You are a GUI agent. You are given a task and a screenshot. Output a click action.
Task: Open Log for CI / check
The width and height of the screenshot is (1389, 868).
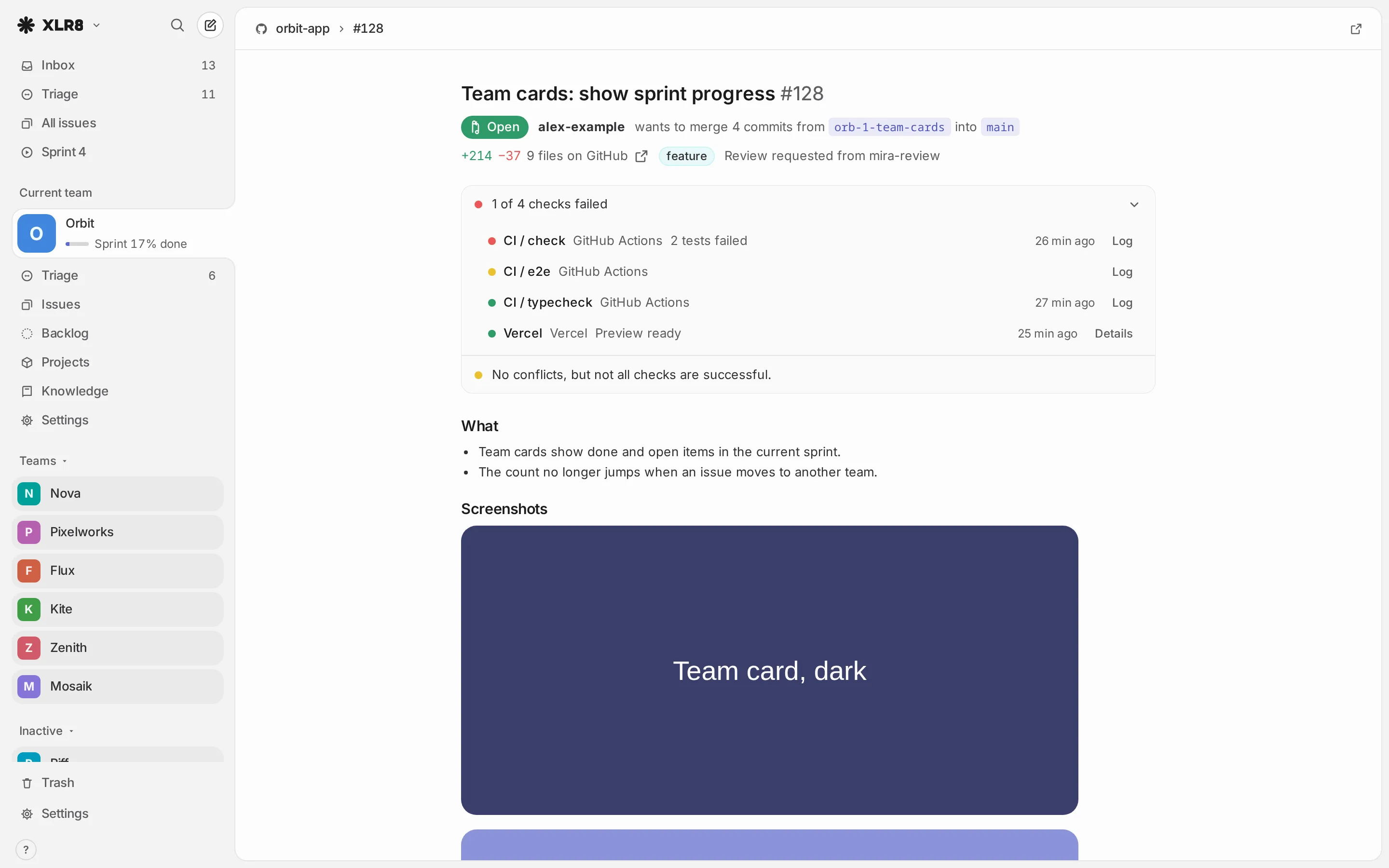point(1122,241)
